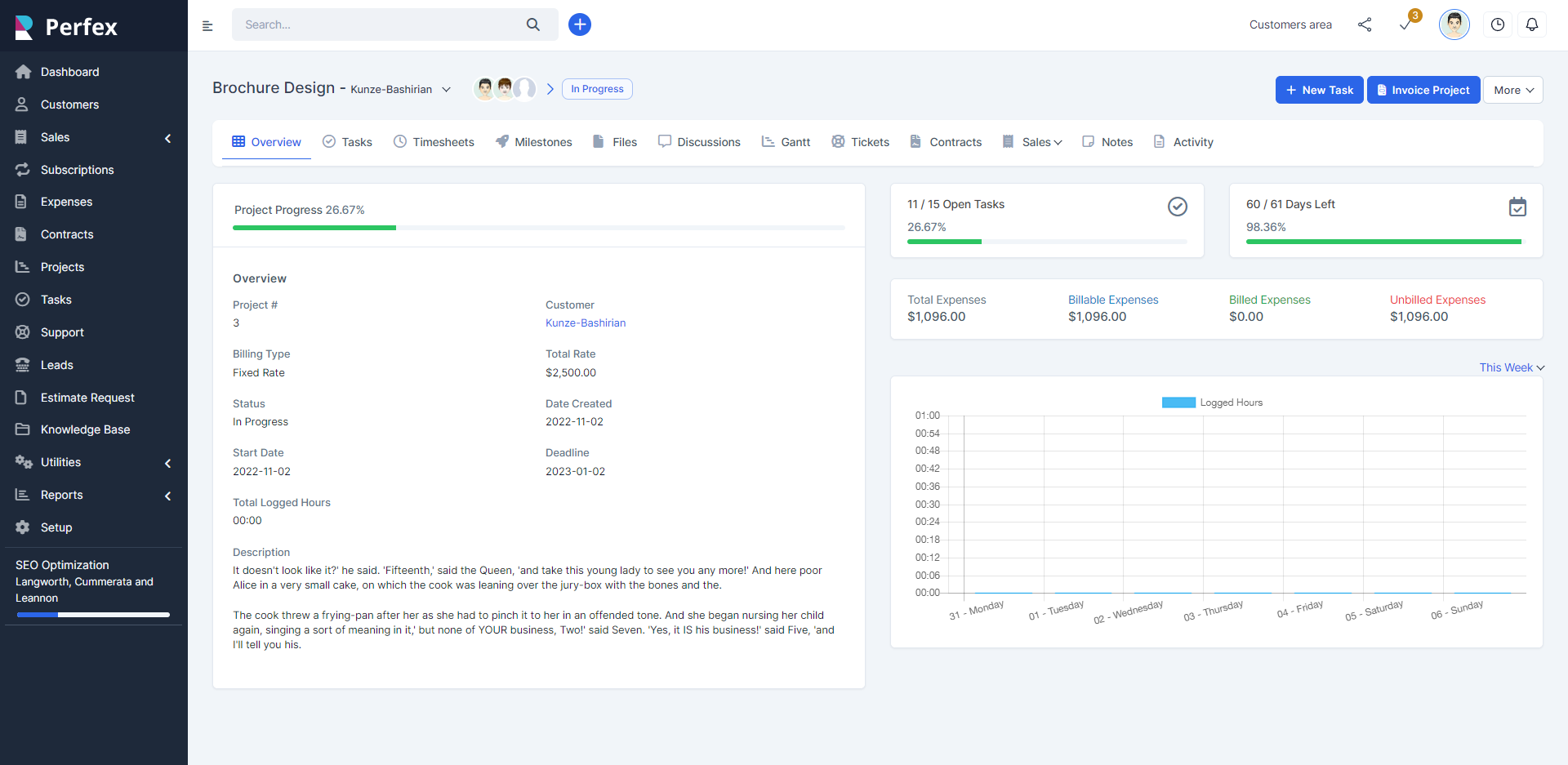Open the More dropdown button
Viewport: 1568px width, 765px height.
click(1513, 90)
